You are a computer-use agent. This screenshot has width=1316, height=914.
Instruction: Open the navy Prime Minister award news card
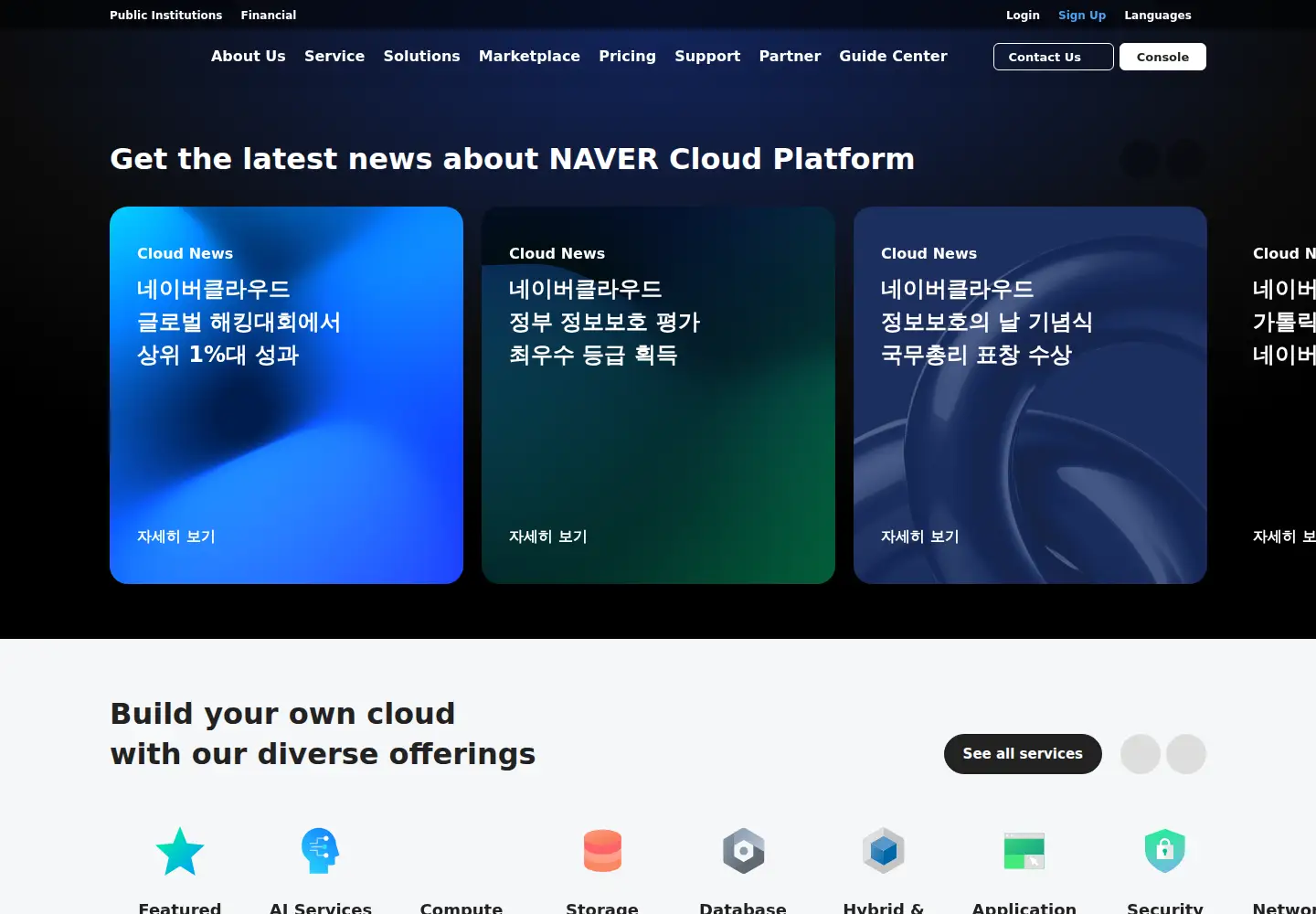pos(1030,395)
